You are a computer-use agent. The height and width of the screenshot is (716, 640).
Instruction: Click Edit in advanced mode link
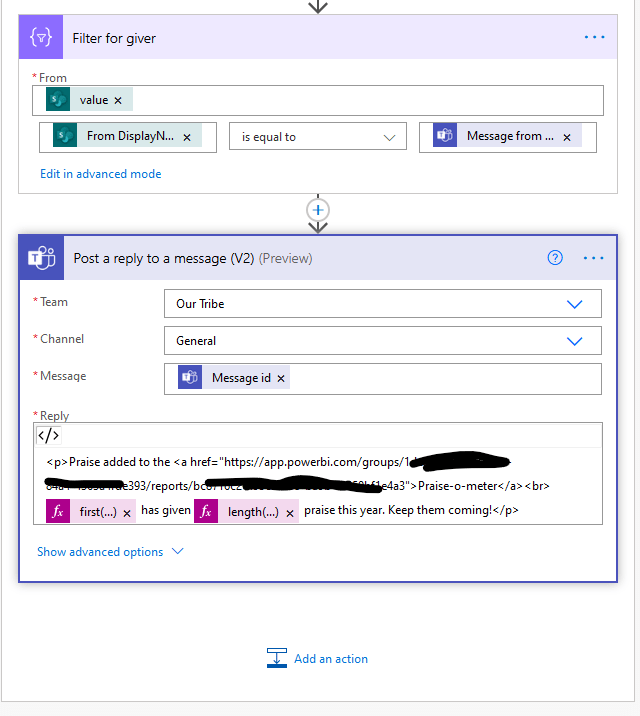pyautogui.click(x=100, y=174)
